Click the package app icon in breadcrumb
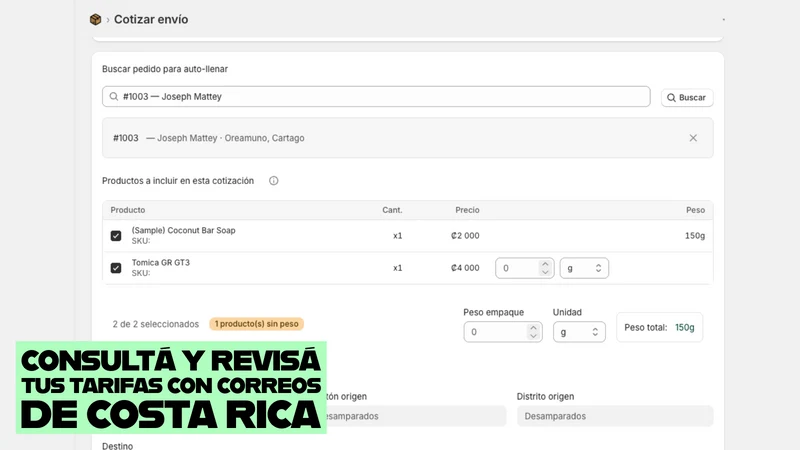Screen dimensions: 800x450 tap(95, 19)
